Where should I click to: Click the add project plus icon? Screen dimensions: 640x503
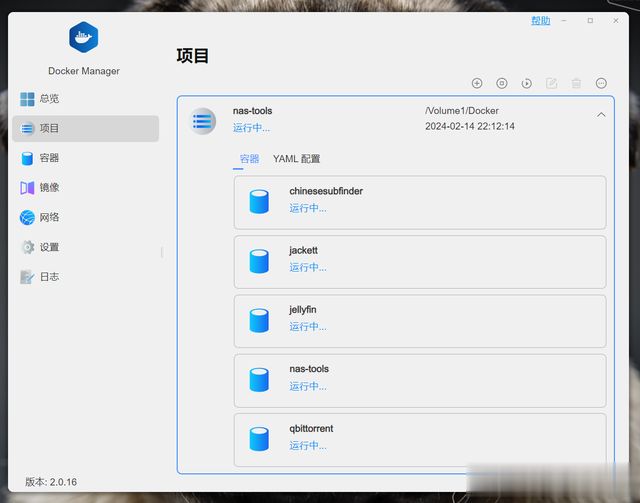pyautogui.click(x=477, y=83)
